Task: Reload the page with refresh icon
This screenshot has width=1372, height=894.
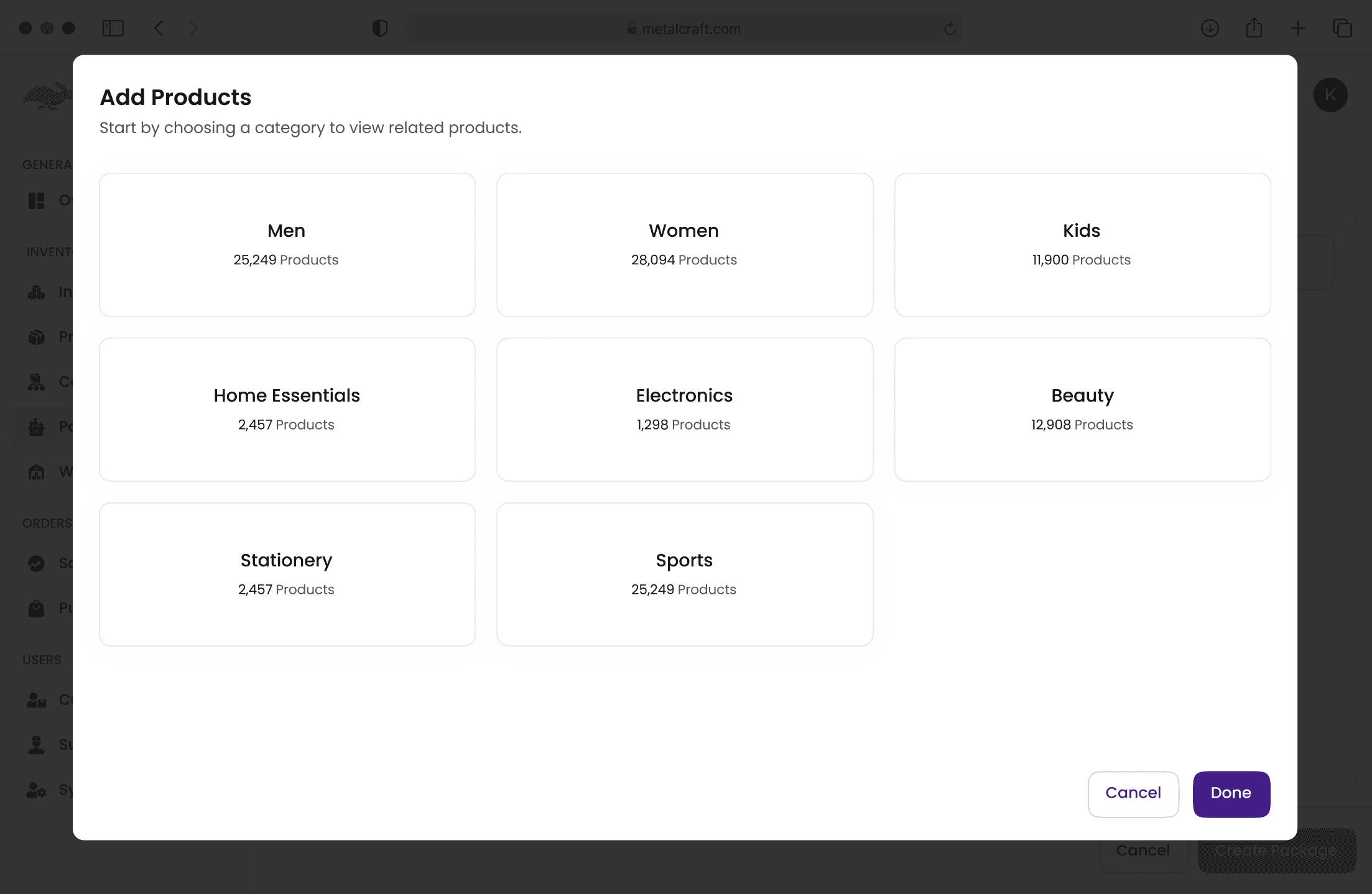Action: tap(949, 29)
